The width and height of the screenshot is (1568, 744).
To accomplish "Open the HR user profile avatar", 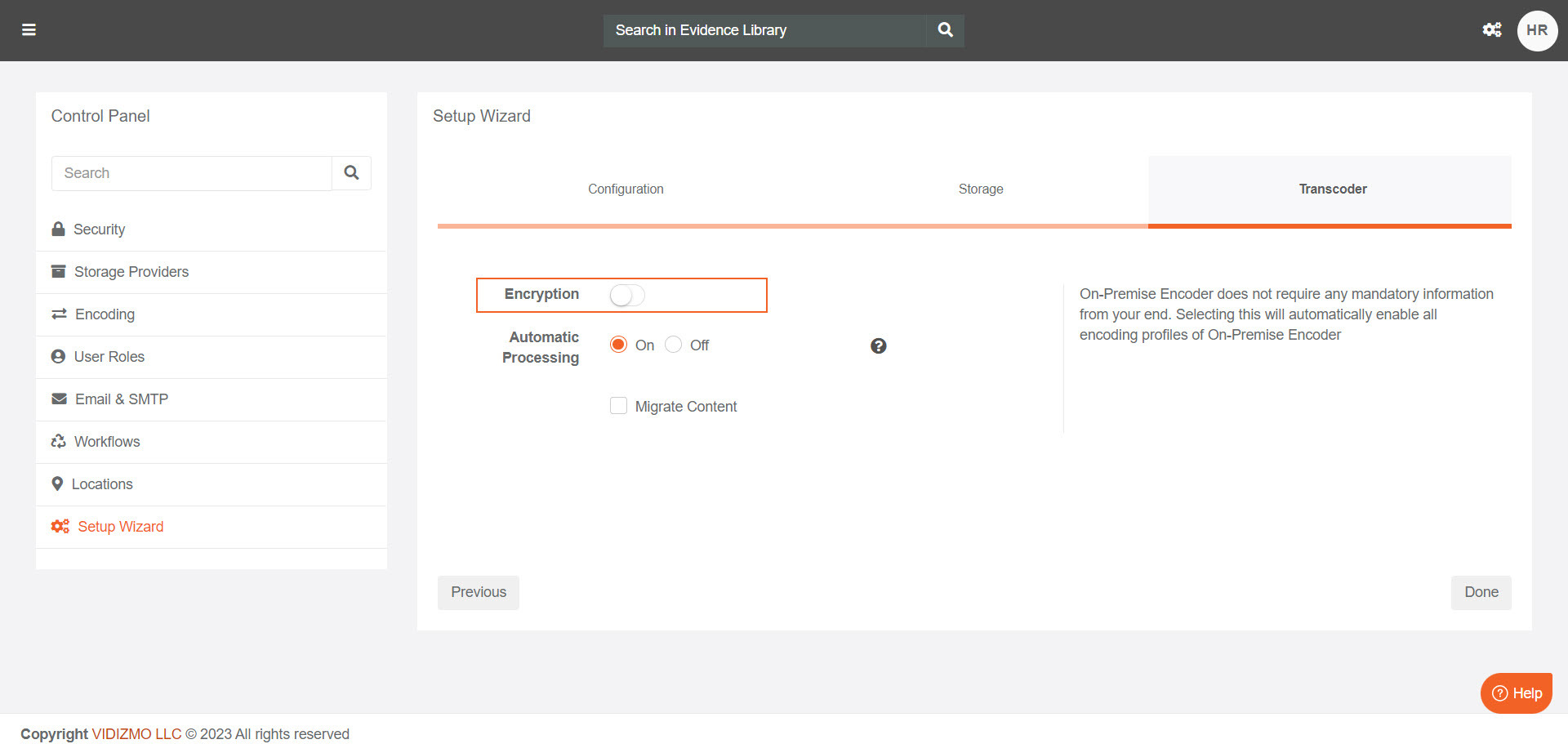I will tap(1536, 30).
